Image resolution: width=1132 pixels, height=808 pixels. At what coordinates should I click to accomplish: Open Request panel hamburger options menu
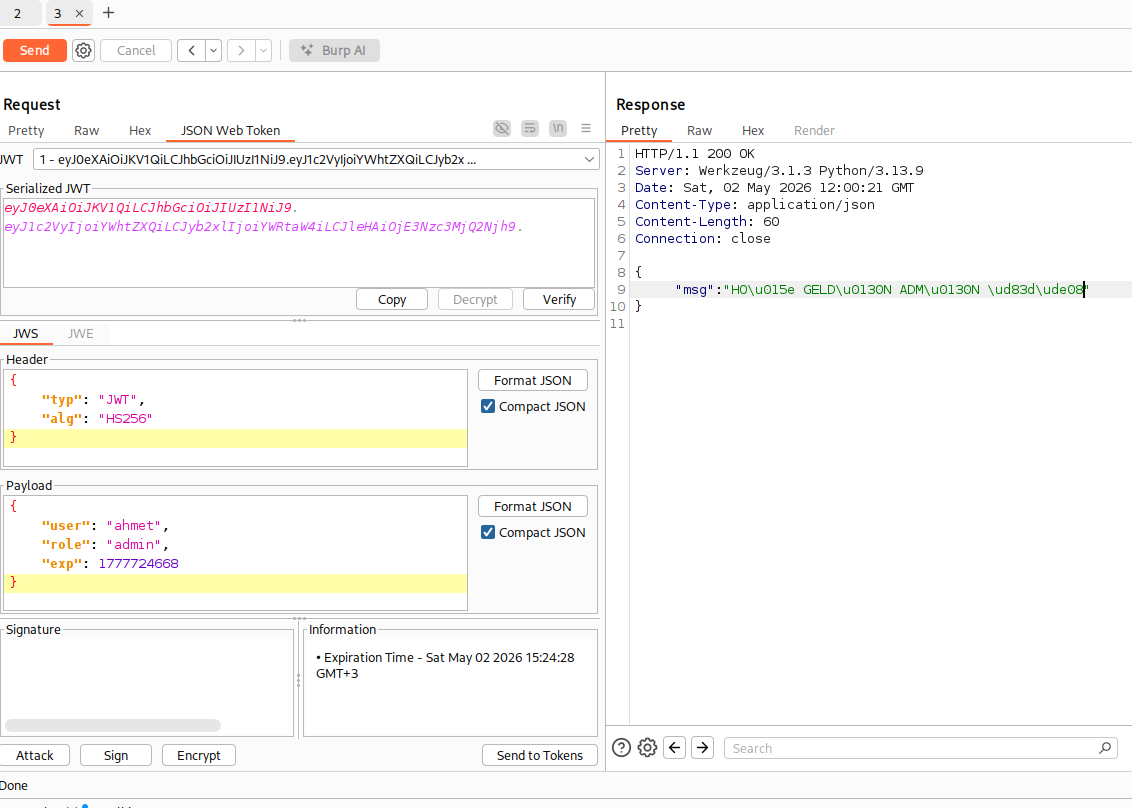pos(586,129)
